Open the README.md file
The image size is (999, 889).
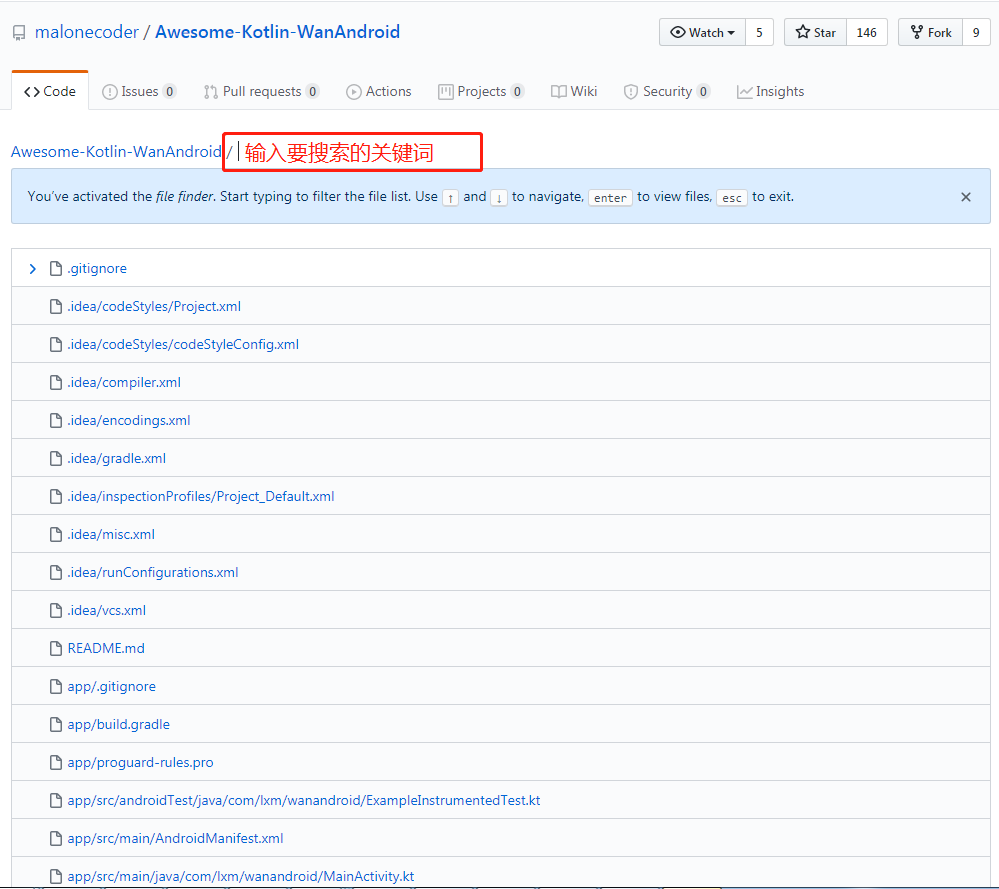tap(106, 648)
